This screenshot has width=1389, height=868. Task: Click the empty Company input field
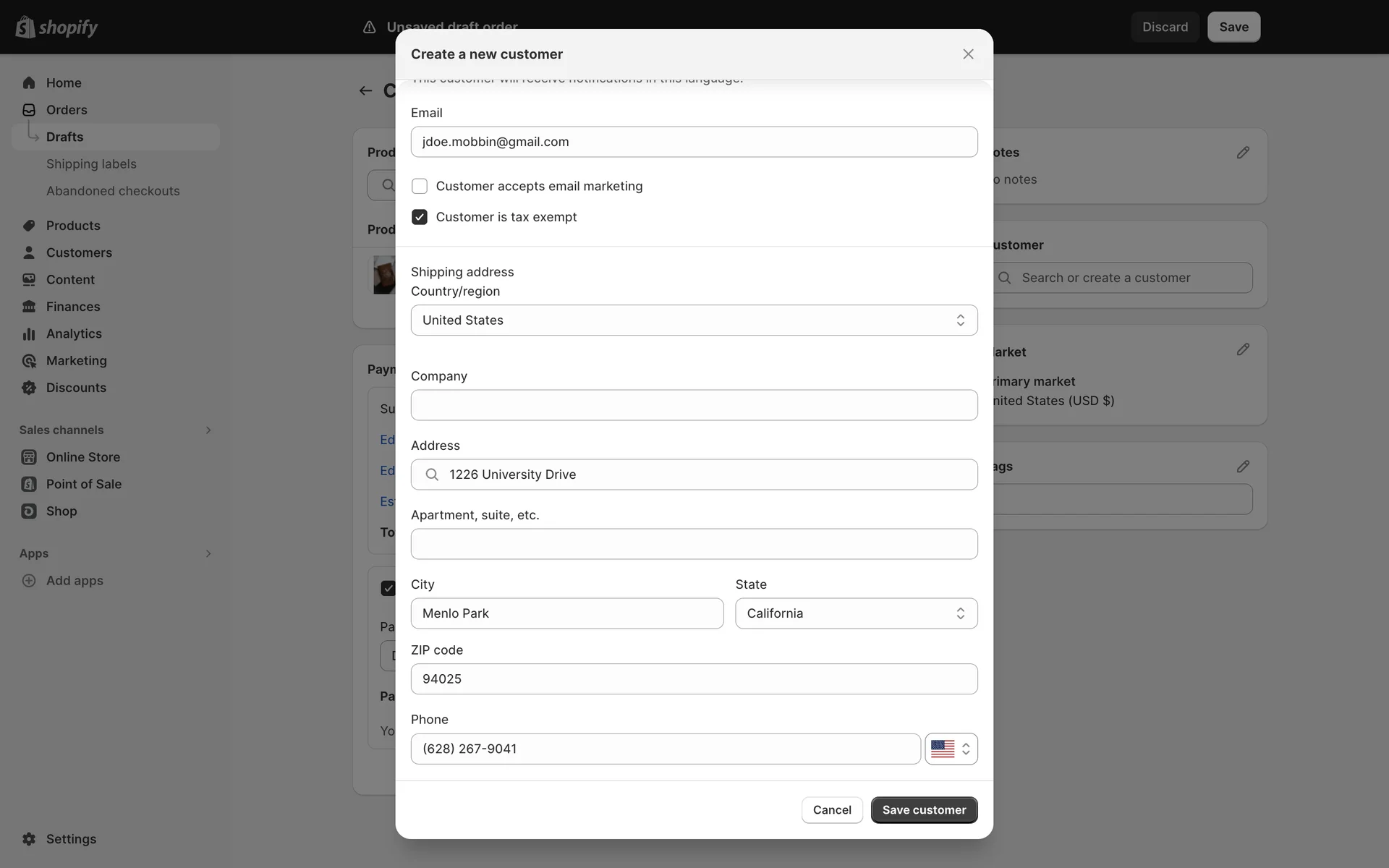pos(694,405)
